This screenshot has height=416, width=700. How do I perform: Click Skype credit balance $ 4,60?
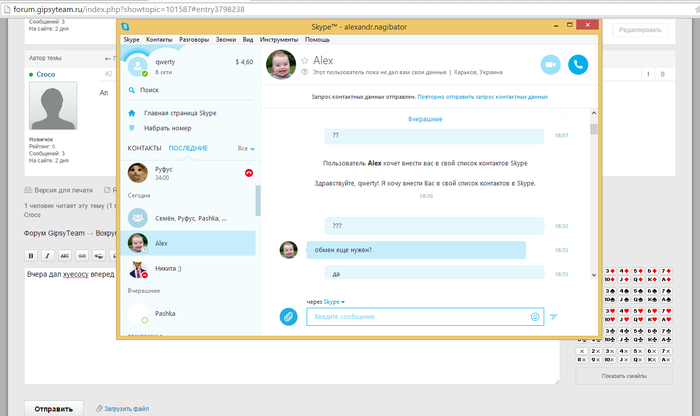pyautogui.click(x=244, y=62)
